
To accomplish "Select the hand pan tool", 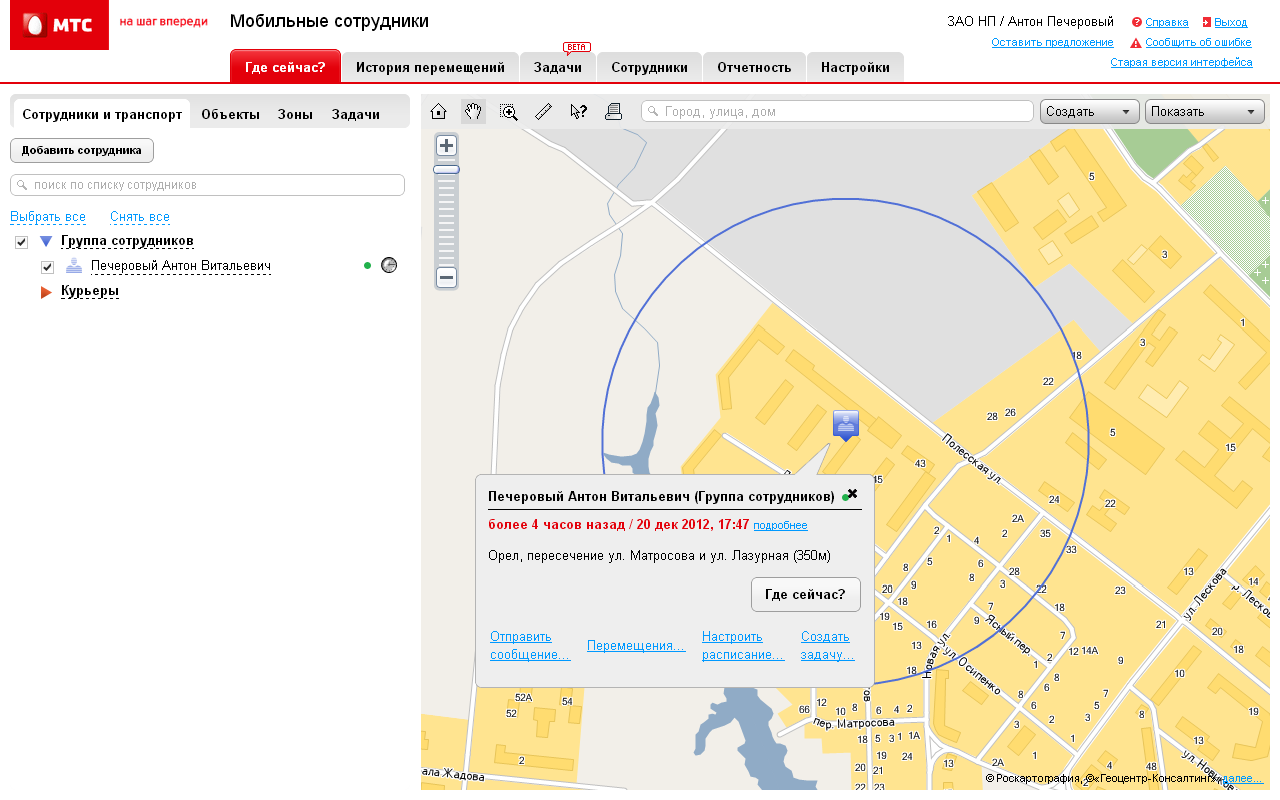I will [474, 112].
